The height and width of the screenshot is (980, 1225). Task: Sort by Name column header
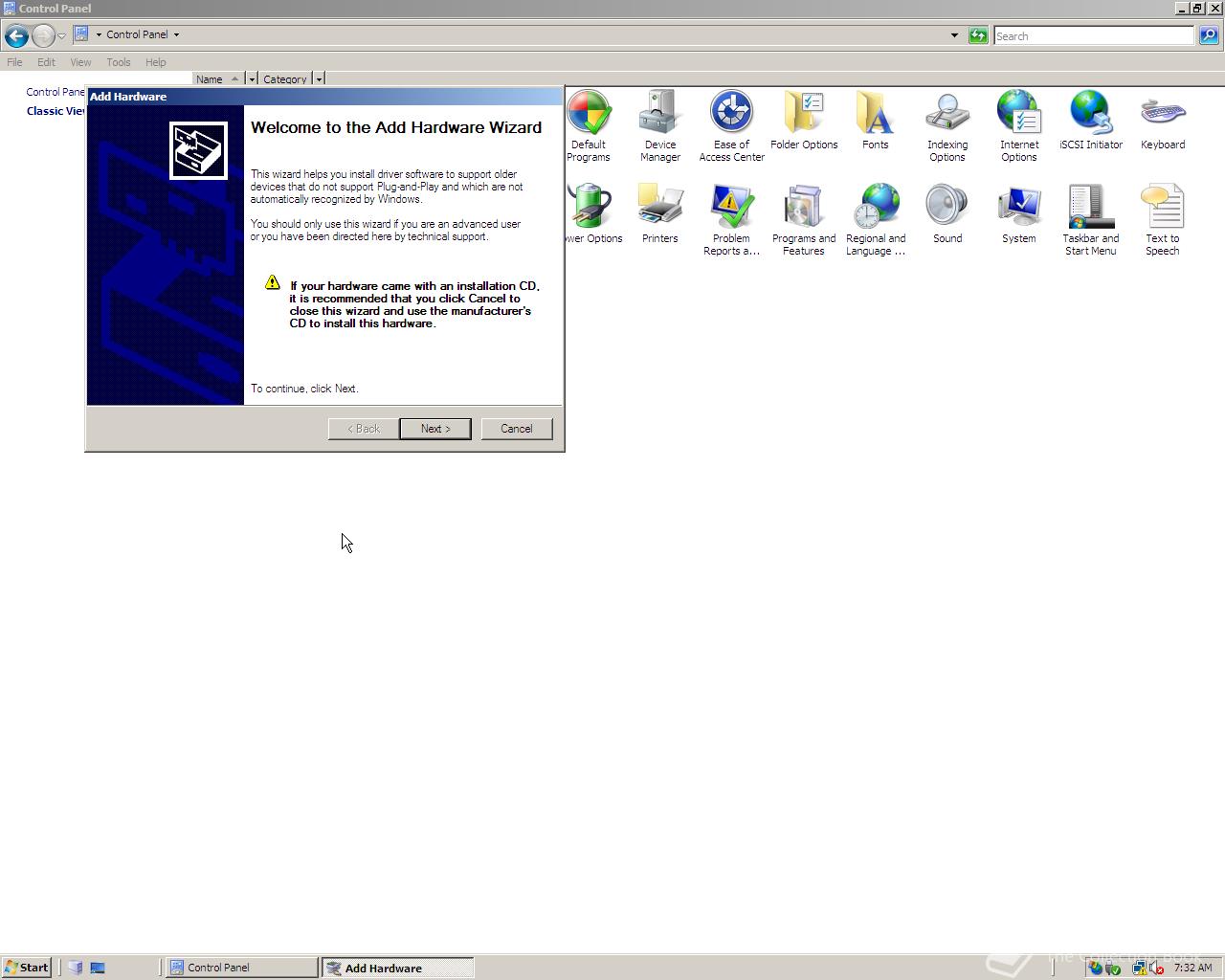[218, 79]
